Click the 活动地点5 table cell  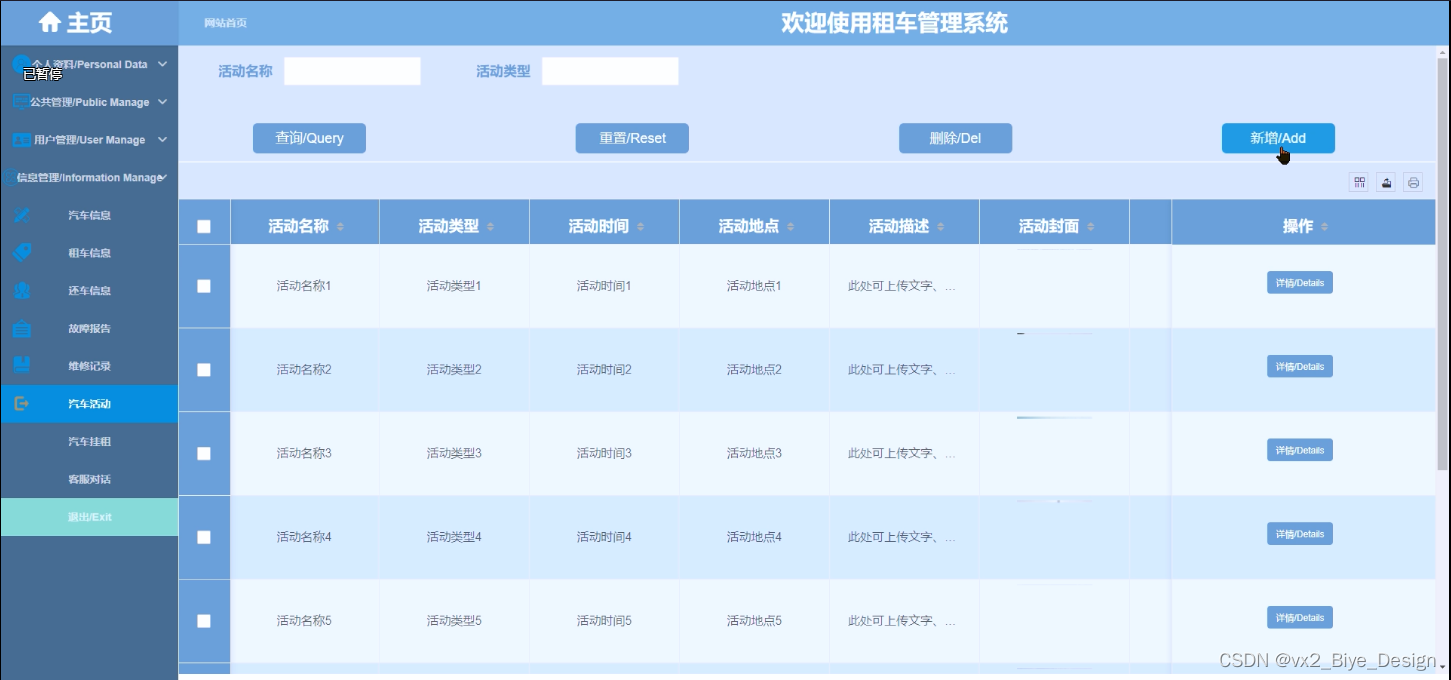pos(754,621)
